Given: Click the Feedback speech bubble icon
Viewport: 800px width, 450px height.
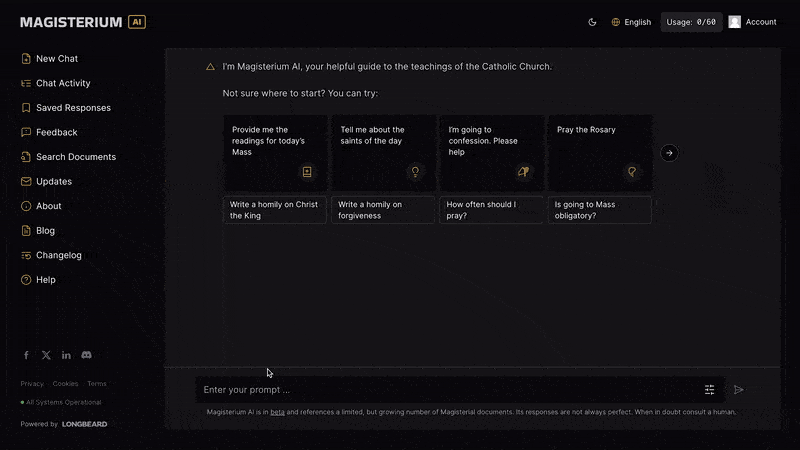Looking at the screenshot, I should point(26,132).
